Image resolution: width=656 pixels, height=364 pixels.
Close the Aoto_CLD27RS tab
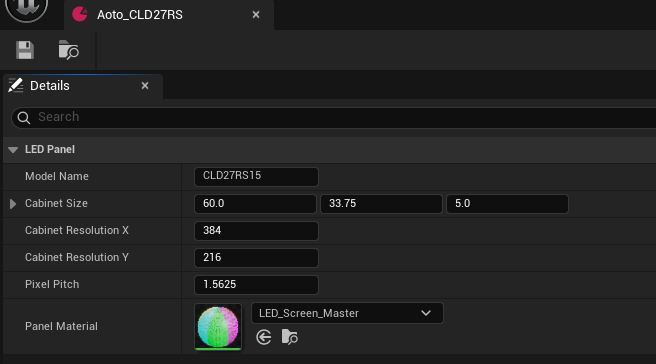pyautogui.click(x=256, y=15)
